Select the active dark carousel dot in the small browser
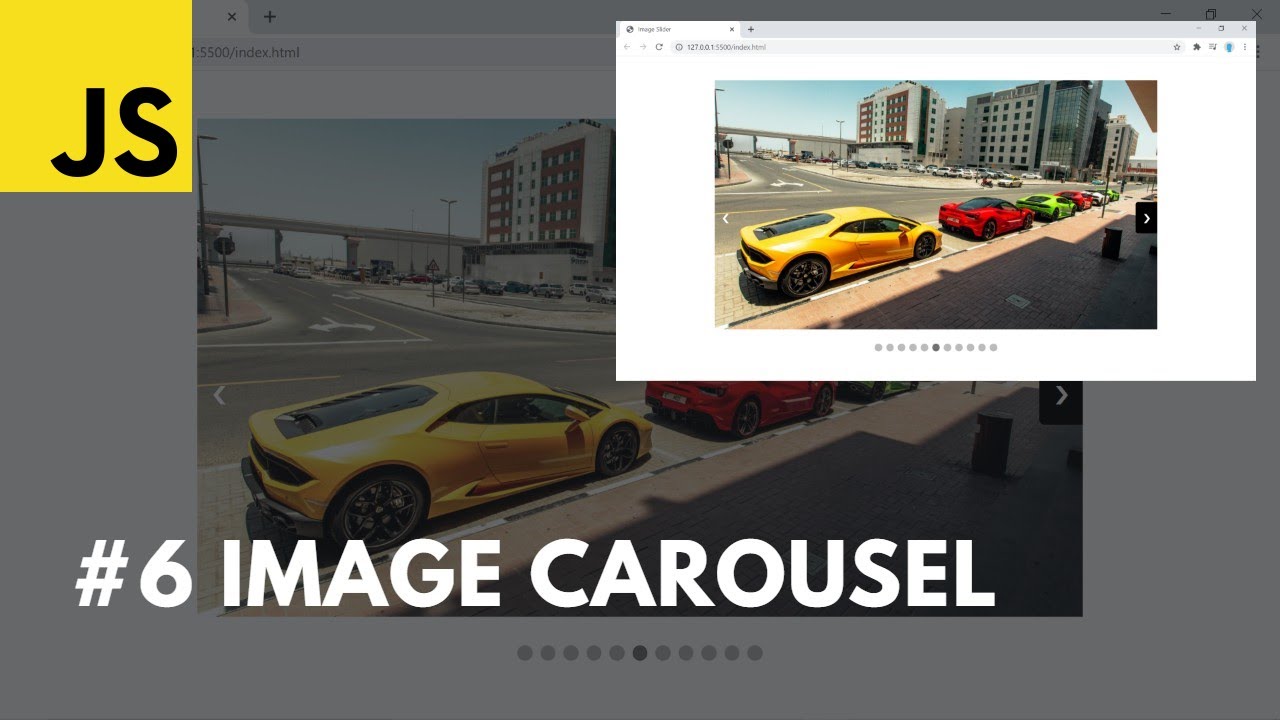Viewport: 1280px width, 720px height. coord(936,348)
